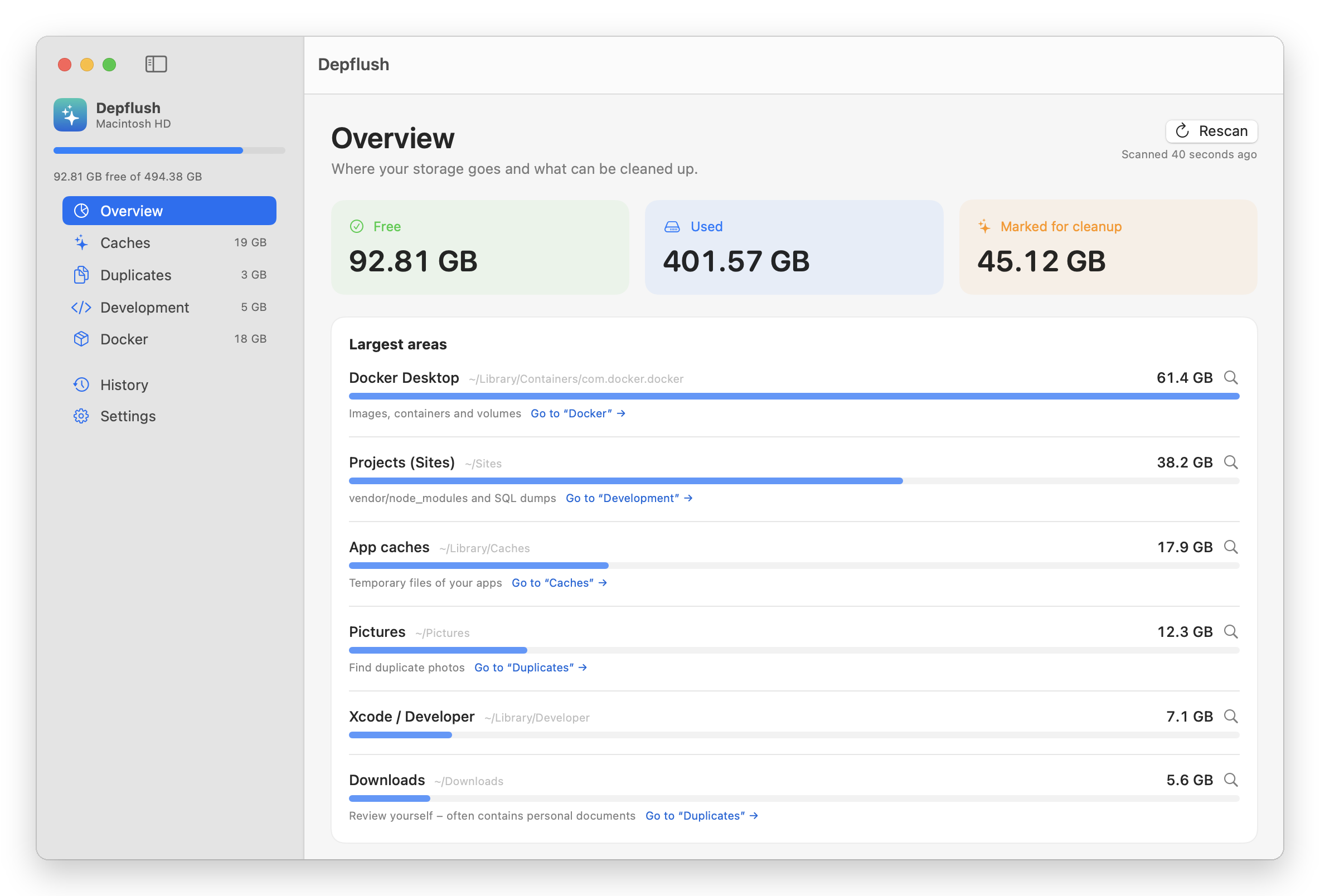The height and width of the screenshot is (896, 1320).
Task: Click the Docker cube icon in sidebar
Action: pyautogui.click(x=81, y=339)
